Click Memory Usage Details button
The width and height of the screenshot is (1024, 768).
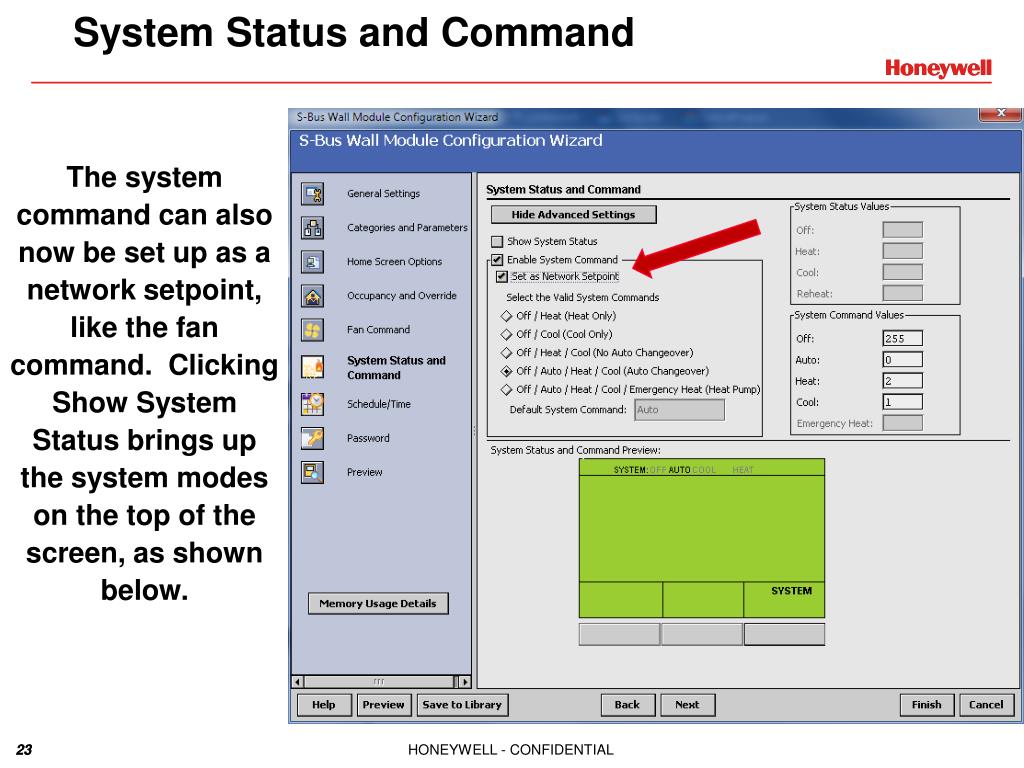[377, 603]
